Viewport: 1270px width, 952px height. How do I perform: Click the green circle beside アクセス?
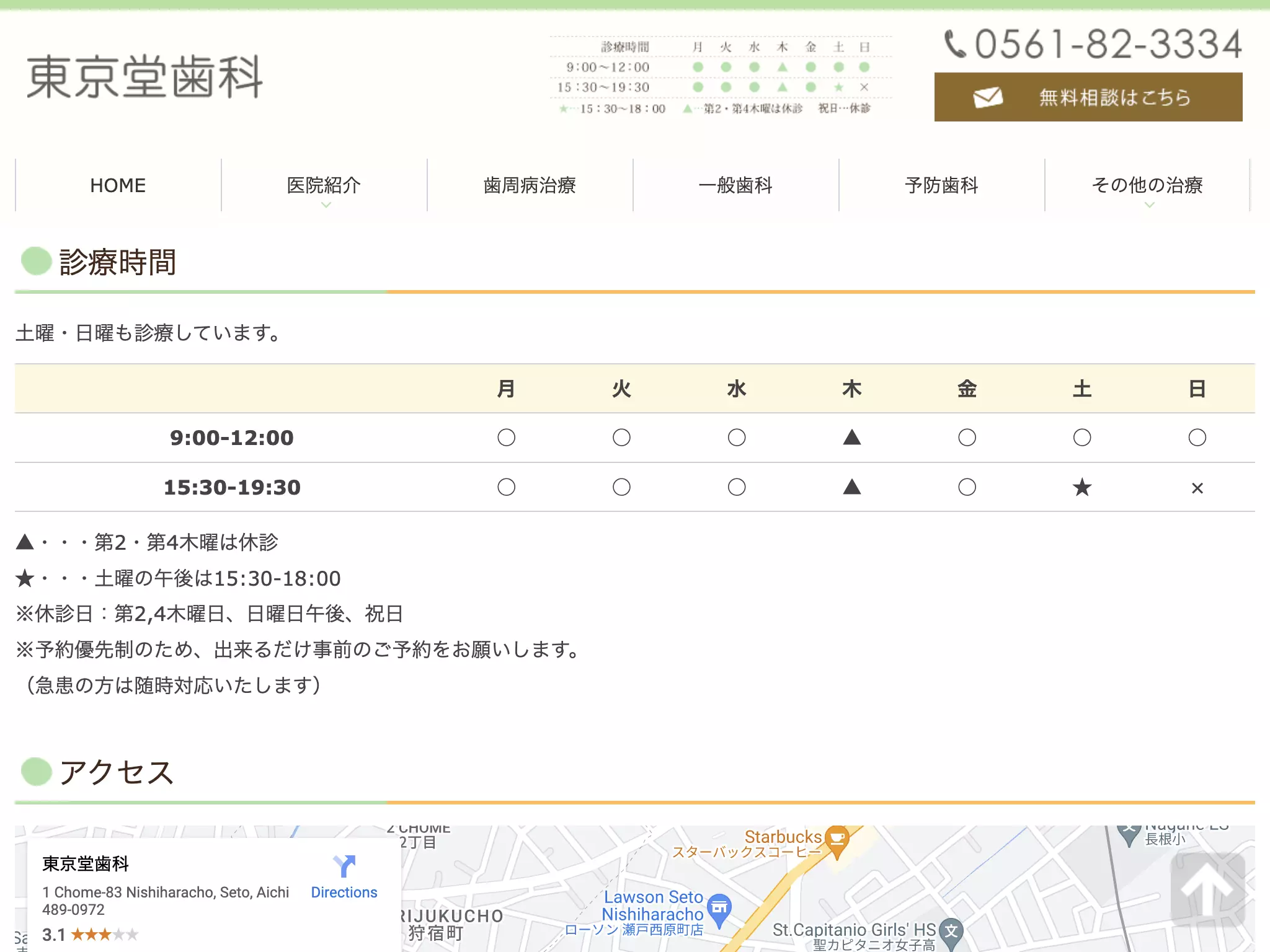click(x=36, y=772)
